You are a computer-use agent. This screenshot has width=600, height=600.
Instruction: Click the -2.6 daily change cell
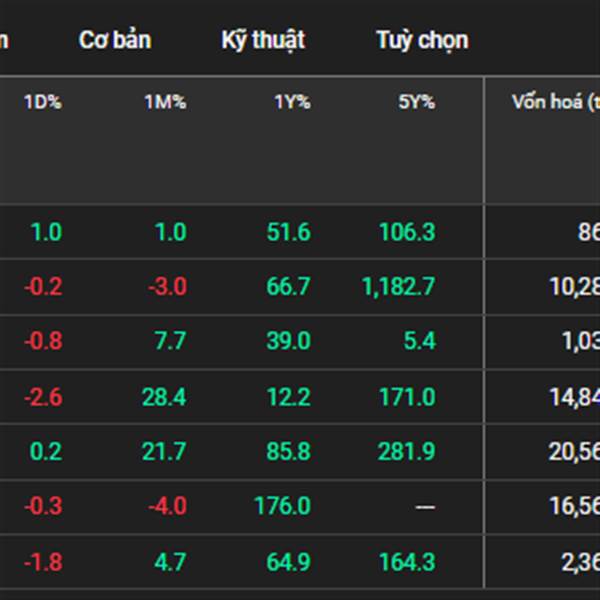(x=44, y=397)
